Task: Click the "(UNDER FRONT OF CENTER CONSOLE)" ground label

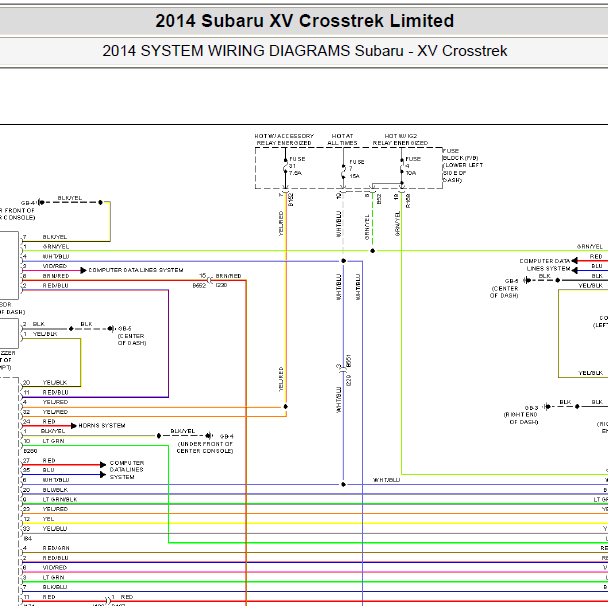Action: [x=205, y=447]
